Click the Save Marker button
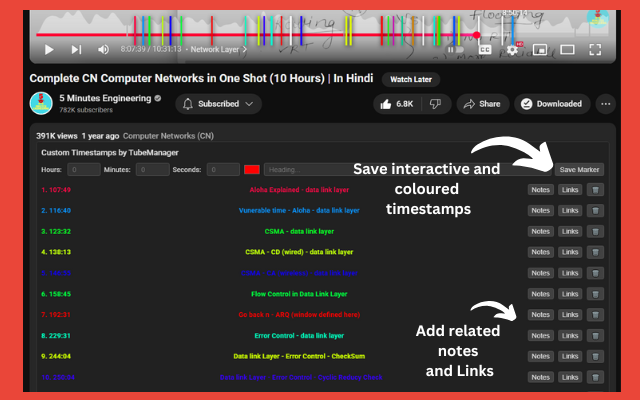Image resolution: width=640 pixels, height=400 pixels. pyautogui.click(x=579, y=169)
